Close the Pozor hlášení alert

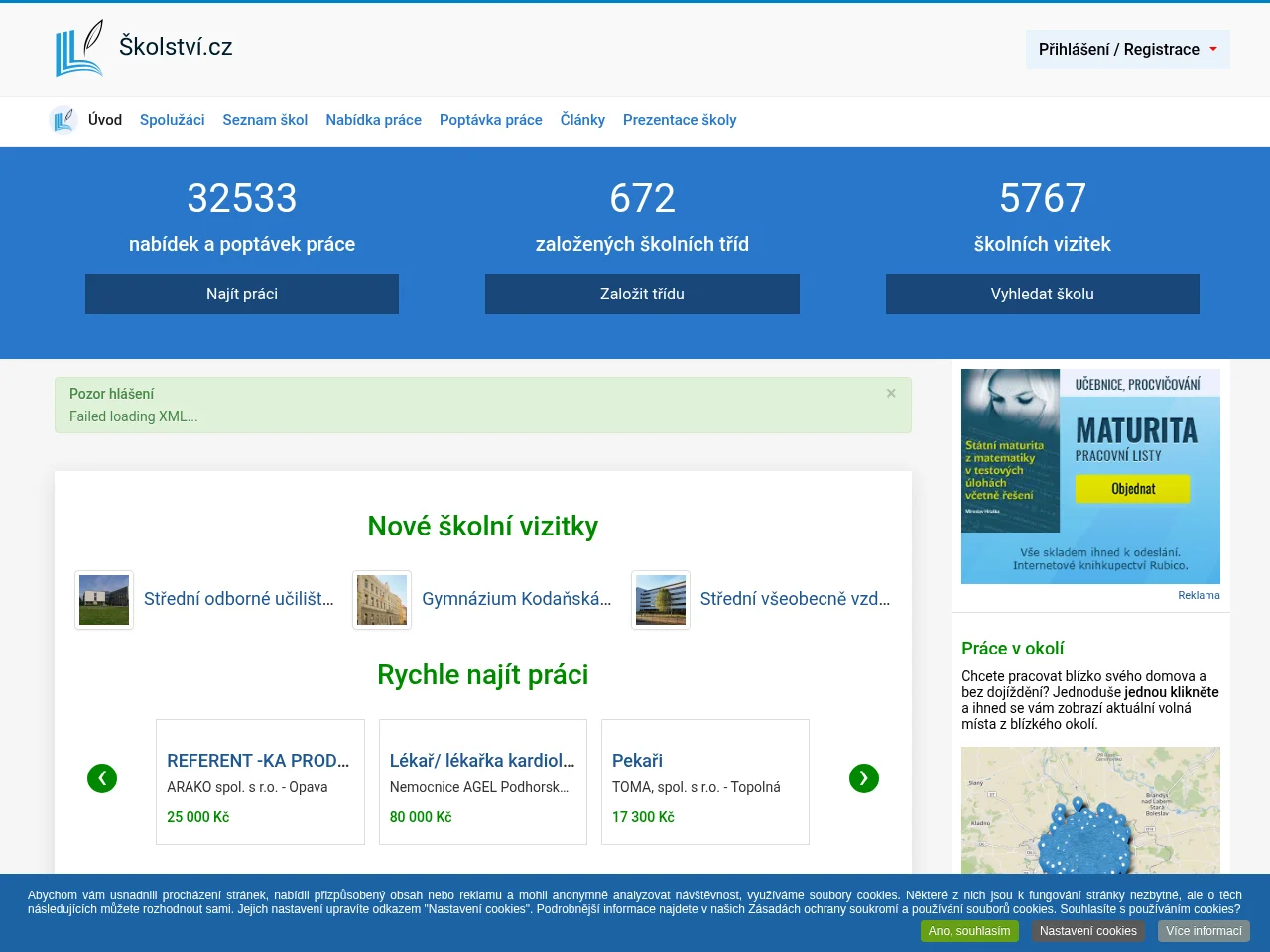891,393
